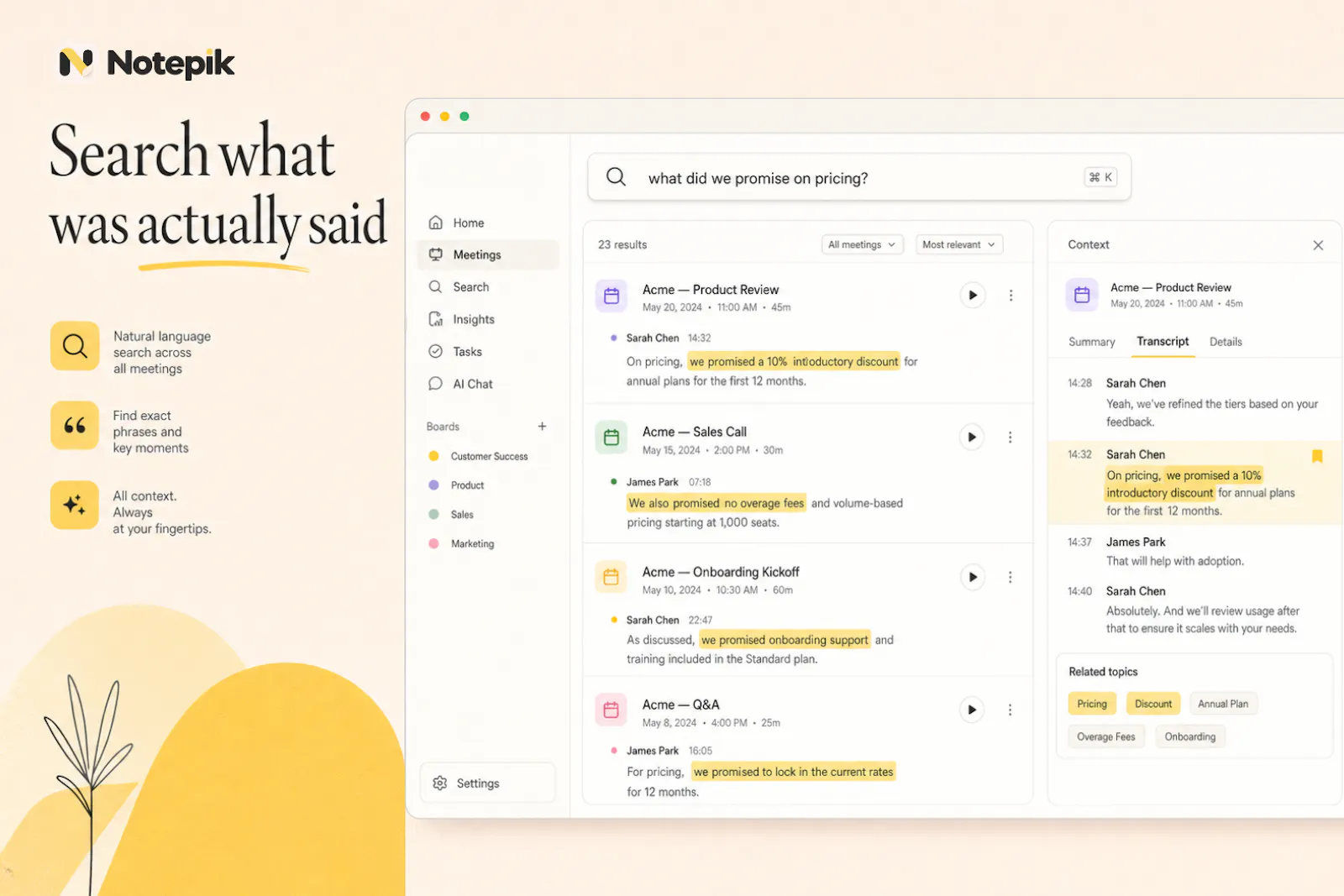Select the Pricing related topic tag
Screen dimensions: 1344x896
[x=1092, y=704]
